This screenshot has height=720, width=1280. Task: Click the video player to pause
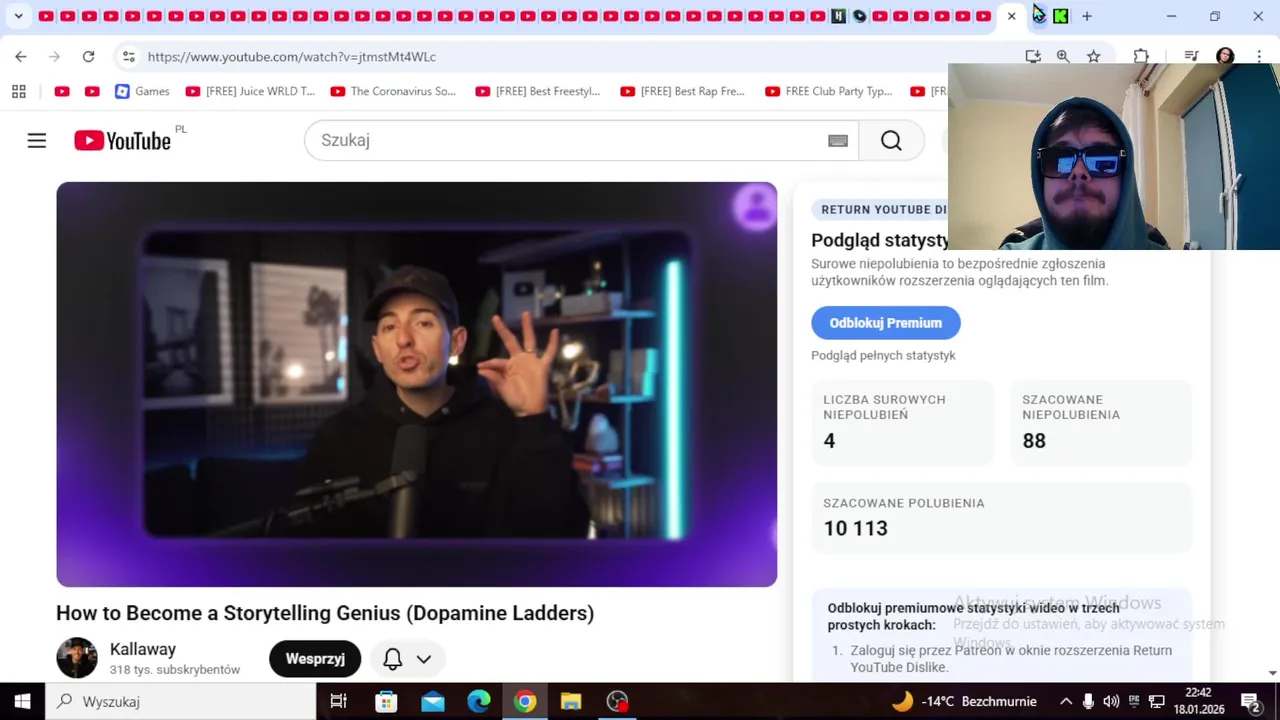tap(416, 384)
